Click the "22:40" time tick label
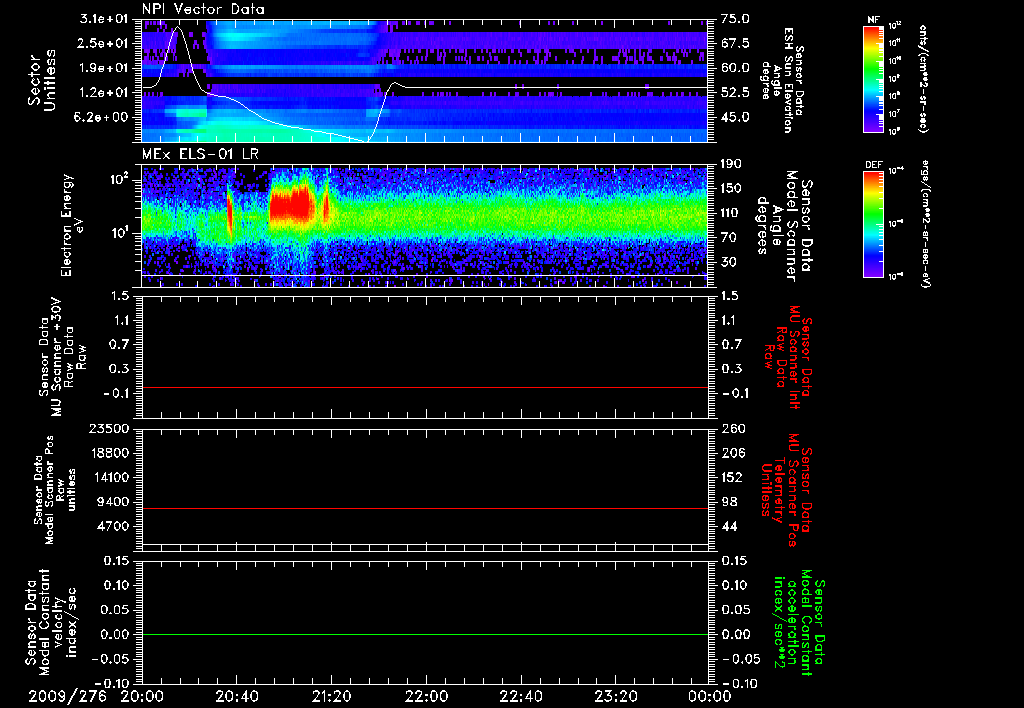This screenshot has width=1024, height=708. click(x=521, y=696)
